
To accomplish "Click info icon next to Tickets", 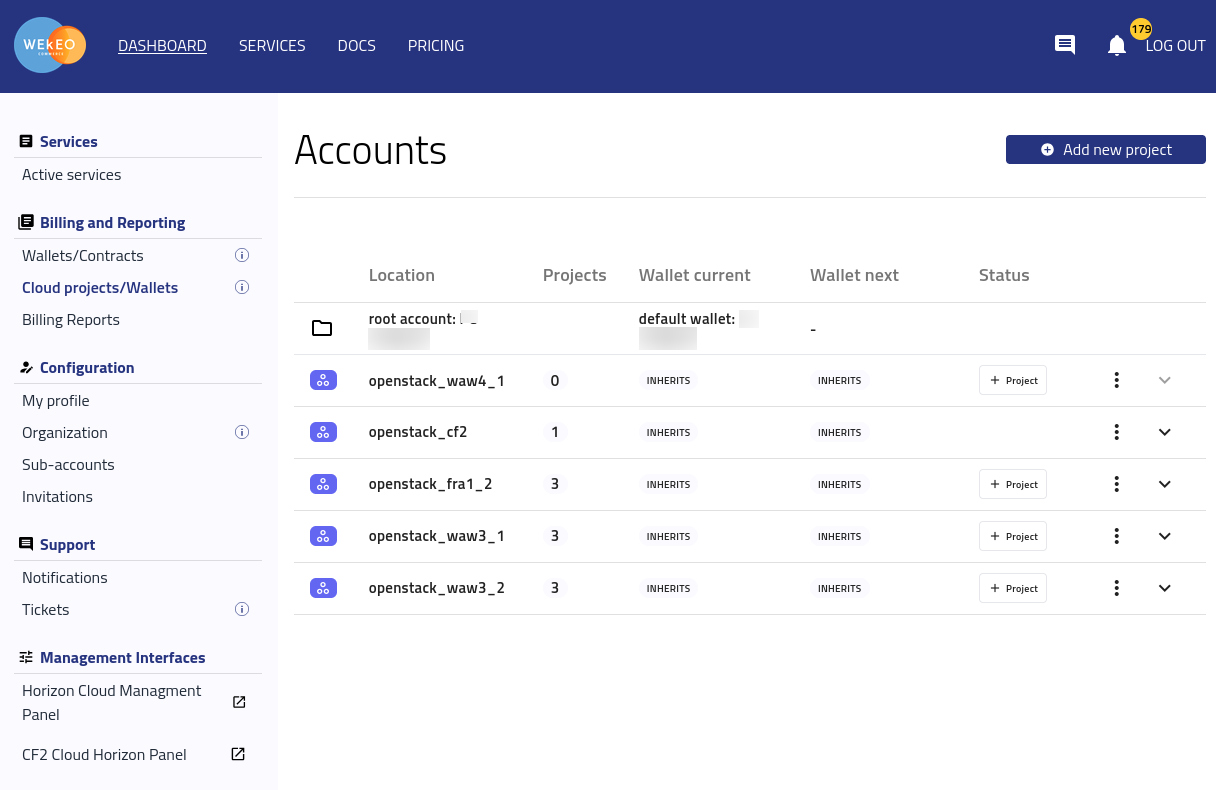I will 241,610.
